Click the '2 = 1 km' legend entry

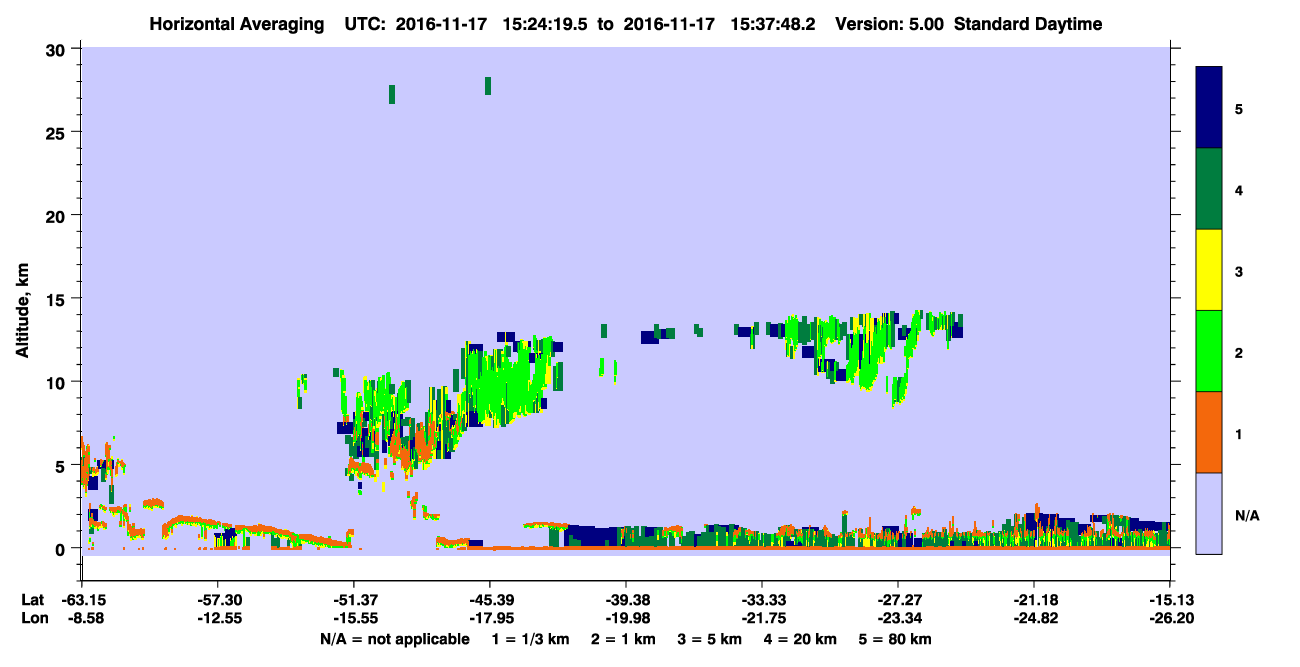click(x=622, y=639)
